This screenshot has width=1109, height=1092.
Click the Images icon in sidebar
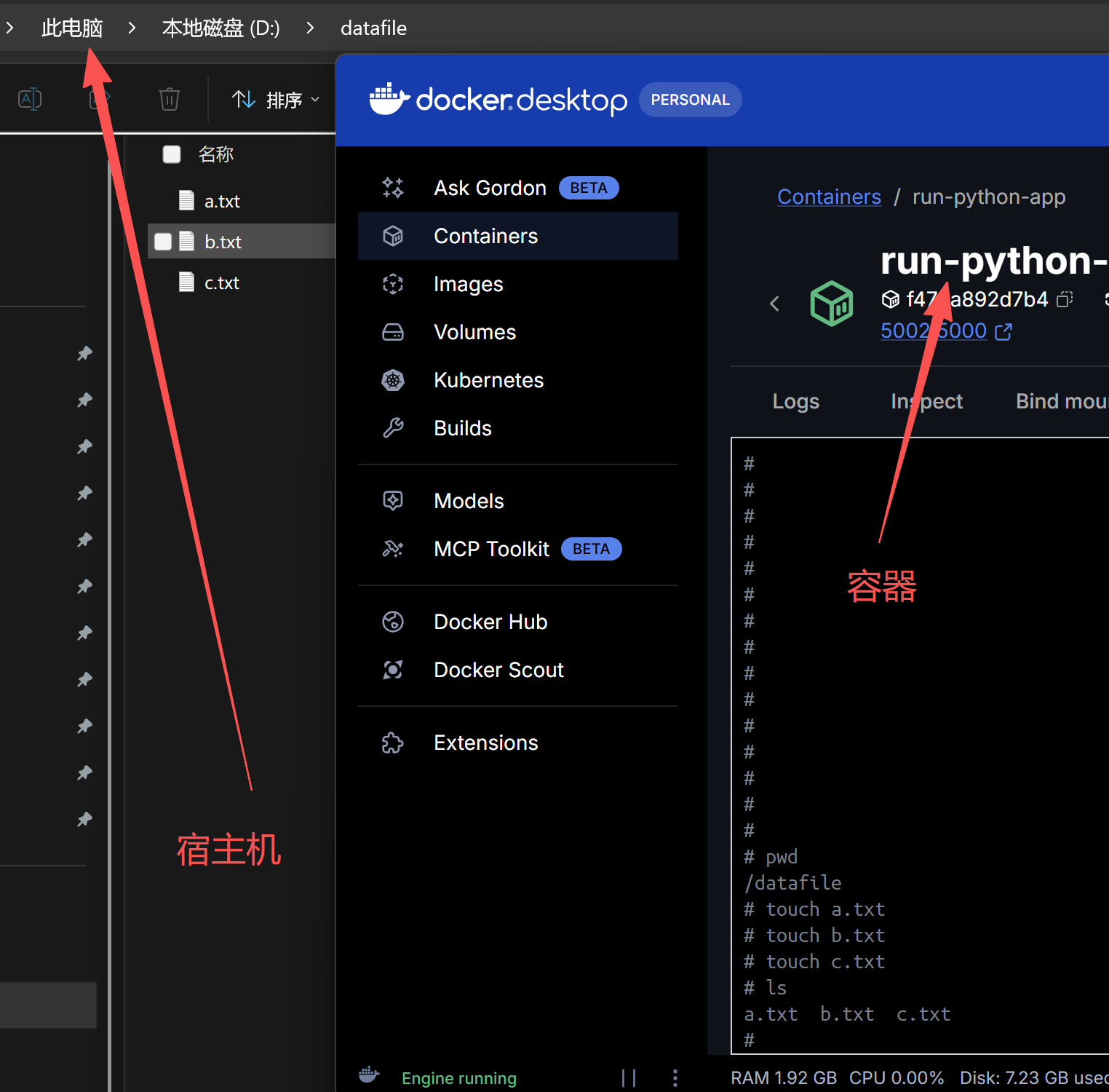point(393,284)
